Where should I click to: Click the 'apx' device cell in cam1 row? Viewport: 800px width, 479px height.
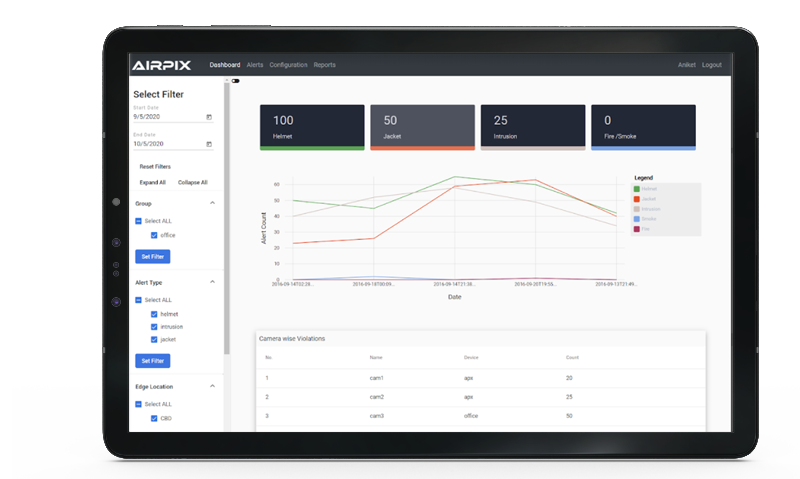468,378
